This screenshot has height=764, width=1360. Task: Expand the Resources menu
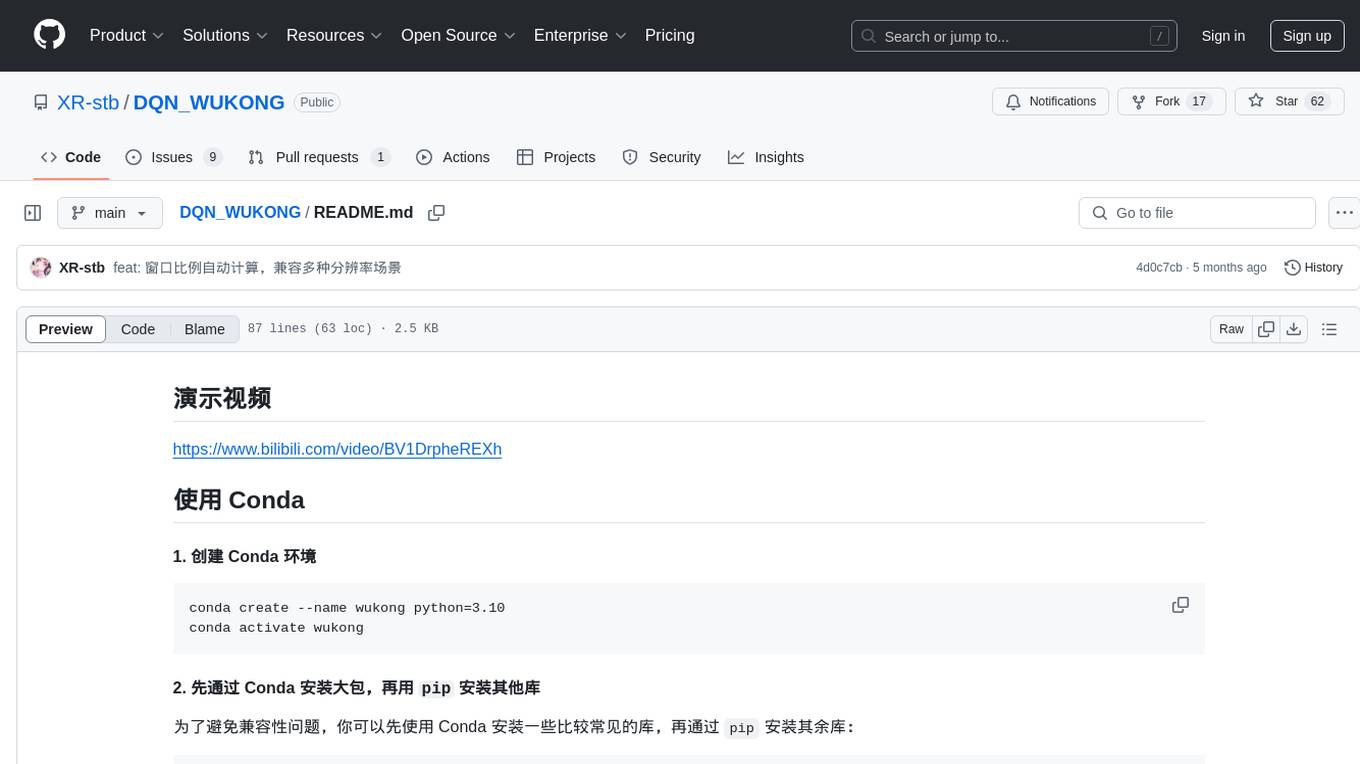click(334, 35)
